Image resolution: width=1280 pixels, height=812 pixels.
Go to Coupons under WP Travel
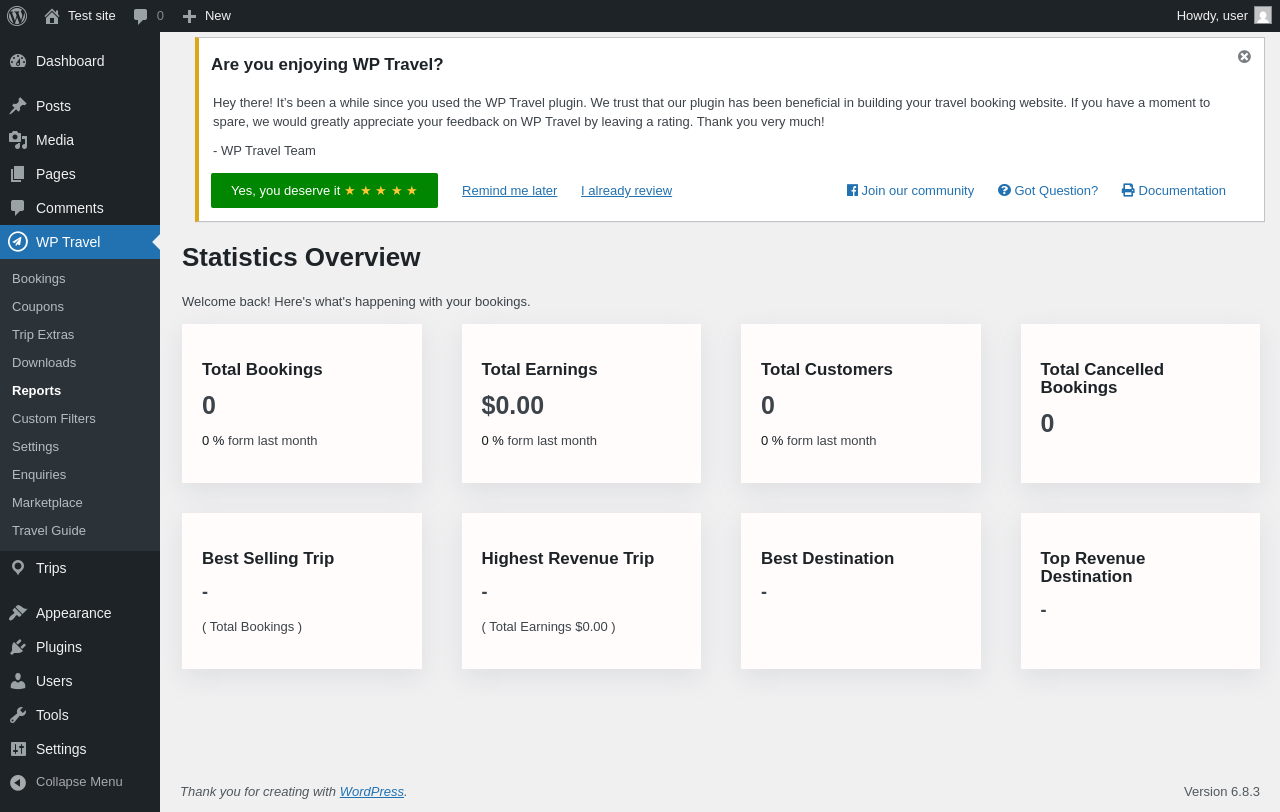pos(38,306)
